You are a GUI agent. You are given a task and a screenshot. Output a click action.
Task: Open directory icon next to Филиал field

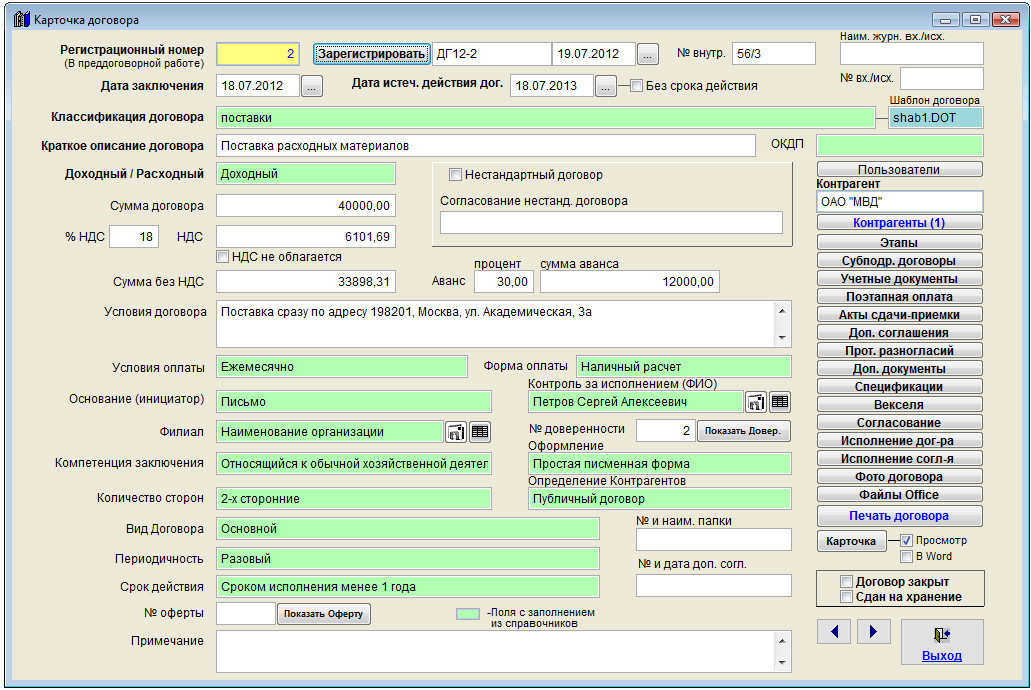point(456,432)
